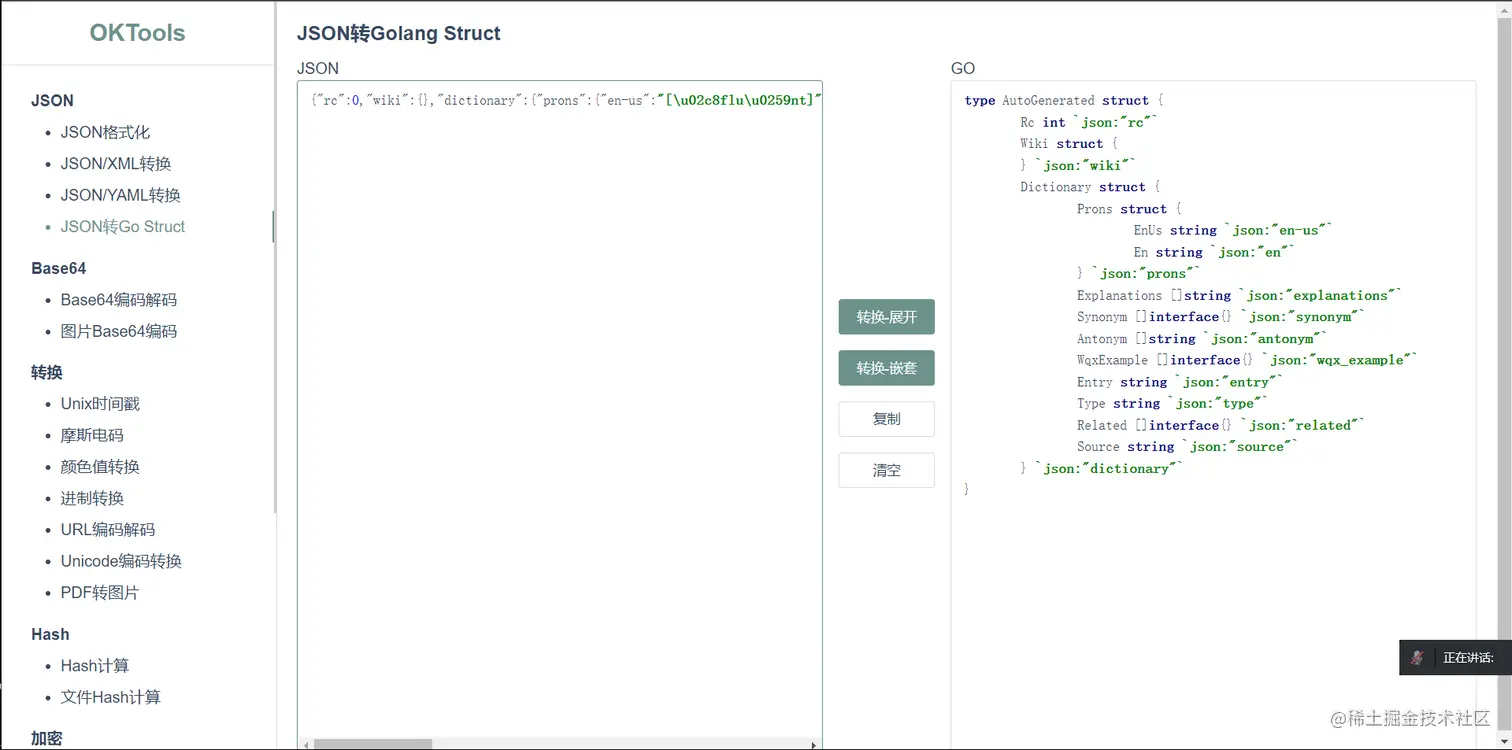This screenshot has height=750, width=1512.
Task: Click the 转换 sidebar section heading
Action: [x=47, y=372]
